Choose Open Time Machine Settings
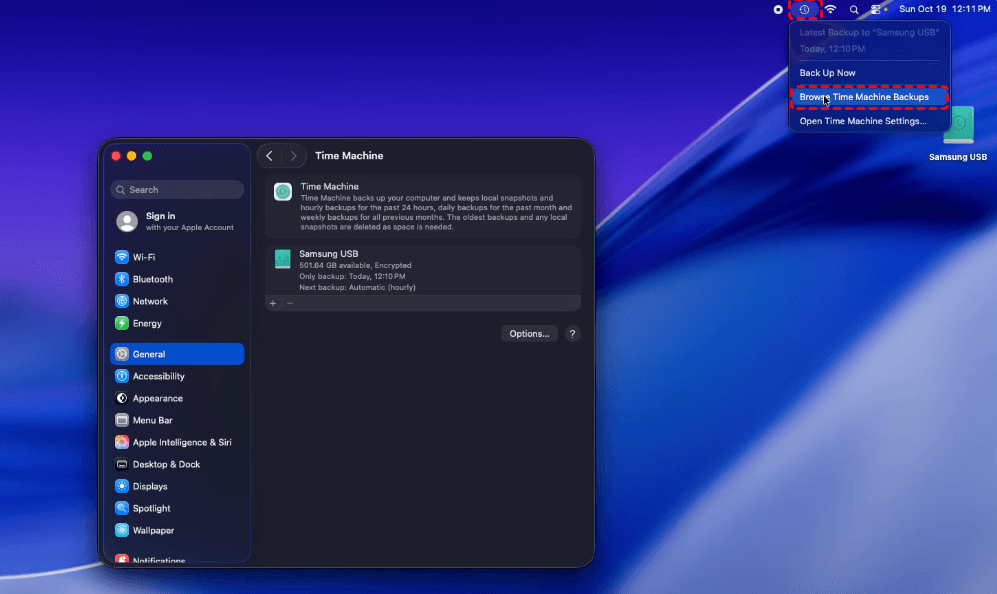The width and height of the screenshot is (997, 594). click(862, 121)
